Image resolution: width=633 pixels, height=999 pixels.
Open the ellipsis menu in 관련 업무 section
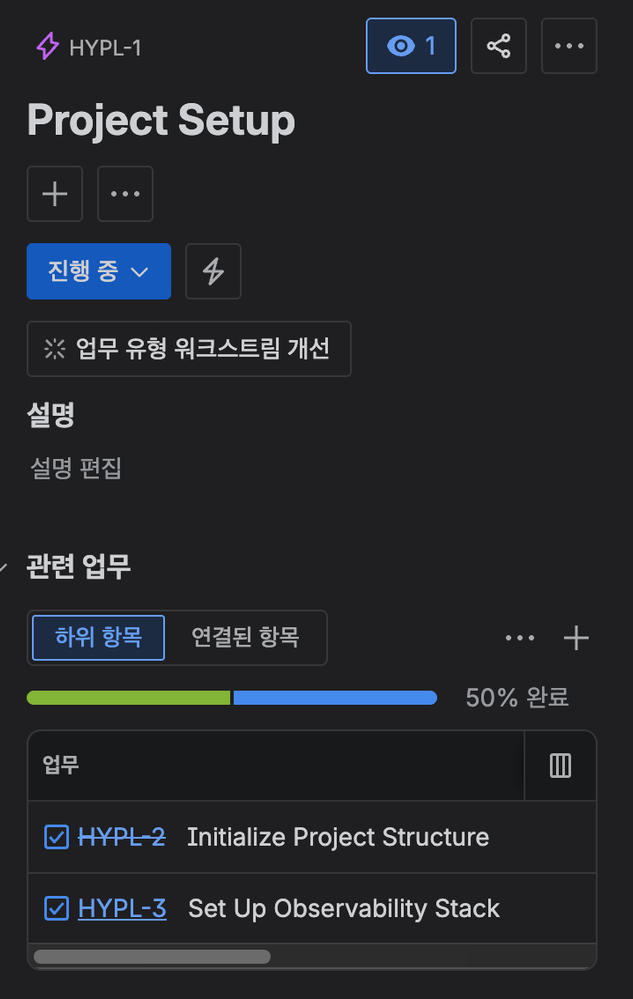click(x=520, y=637)
